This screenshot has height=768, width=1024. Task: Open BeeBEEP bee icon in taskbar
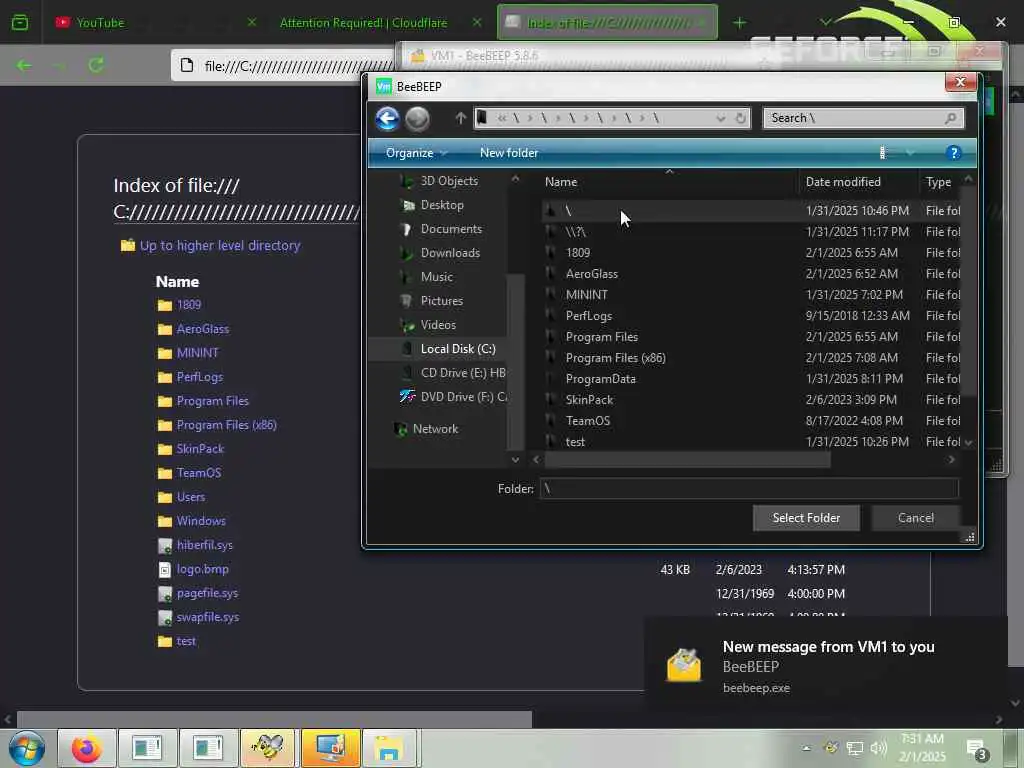268,748
